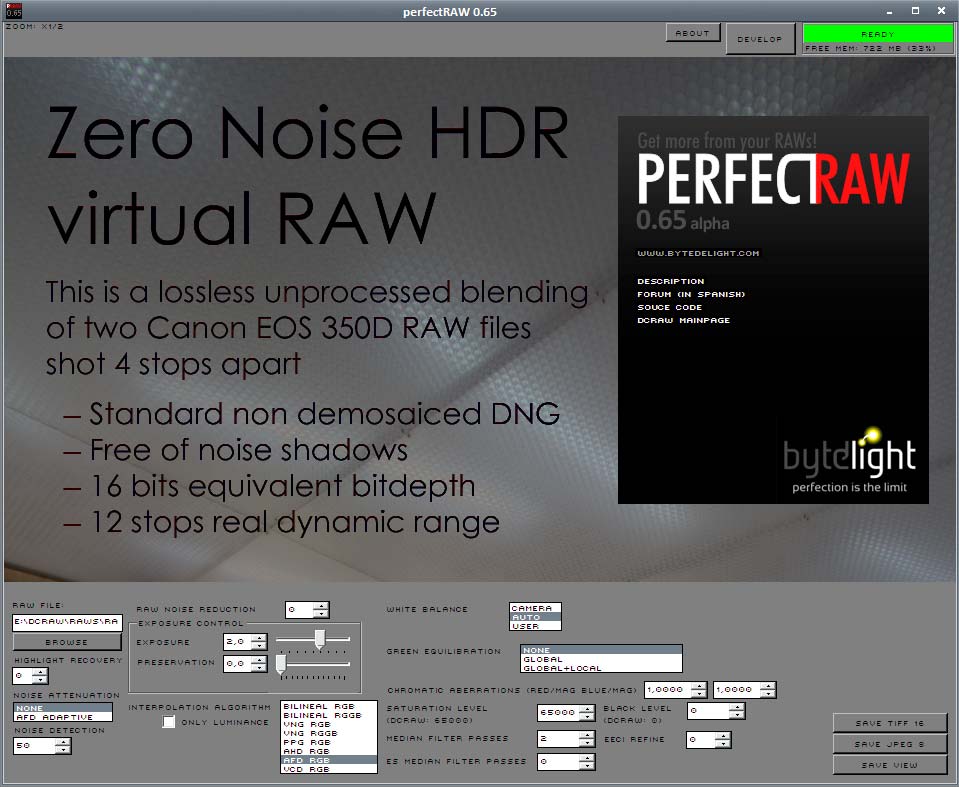Screen dimensions: 959x787
Task: Choose User white balance
Action: (535, 626)
